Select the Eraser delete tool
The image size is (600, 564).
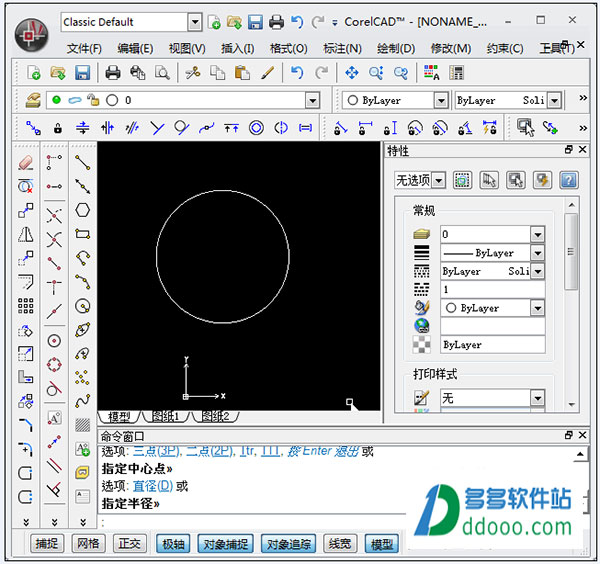[26, 163]
